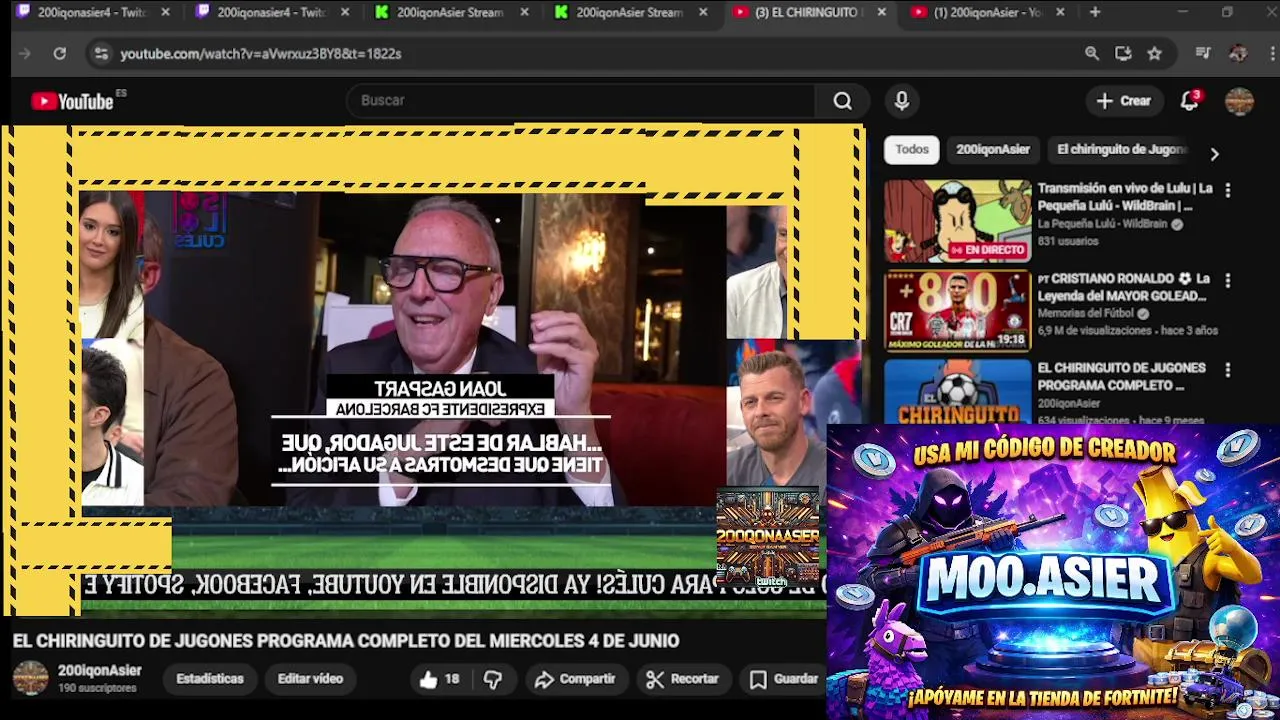
Task: Select the 200iqonAsier filter chip
Action: (993, 149)
